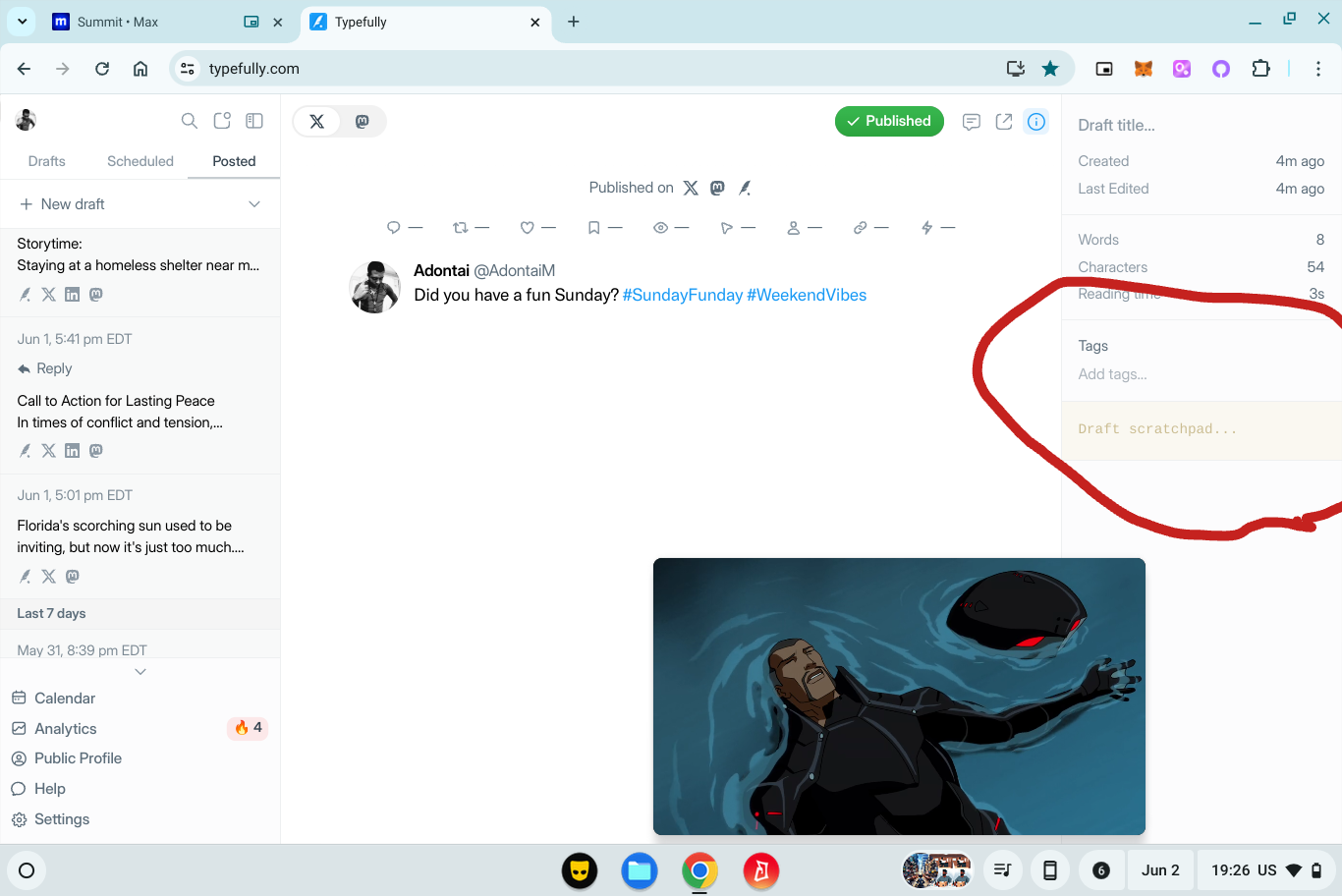View bookmarks metric icon
Image resolution: width=1342 pixels, height=896 pixels.
pos(593,228)
